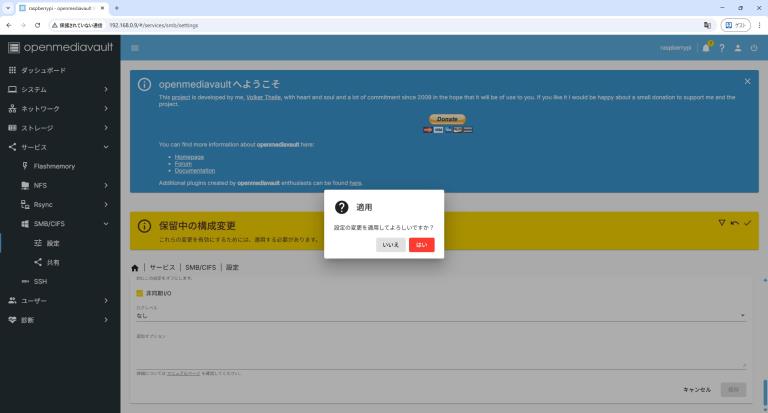Open SMB/CIFS 設定 settings item
This screenshot has width=768, height=413.
point(53,243)
